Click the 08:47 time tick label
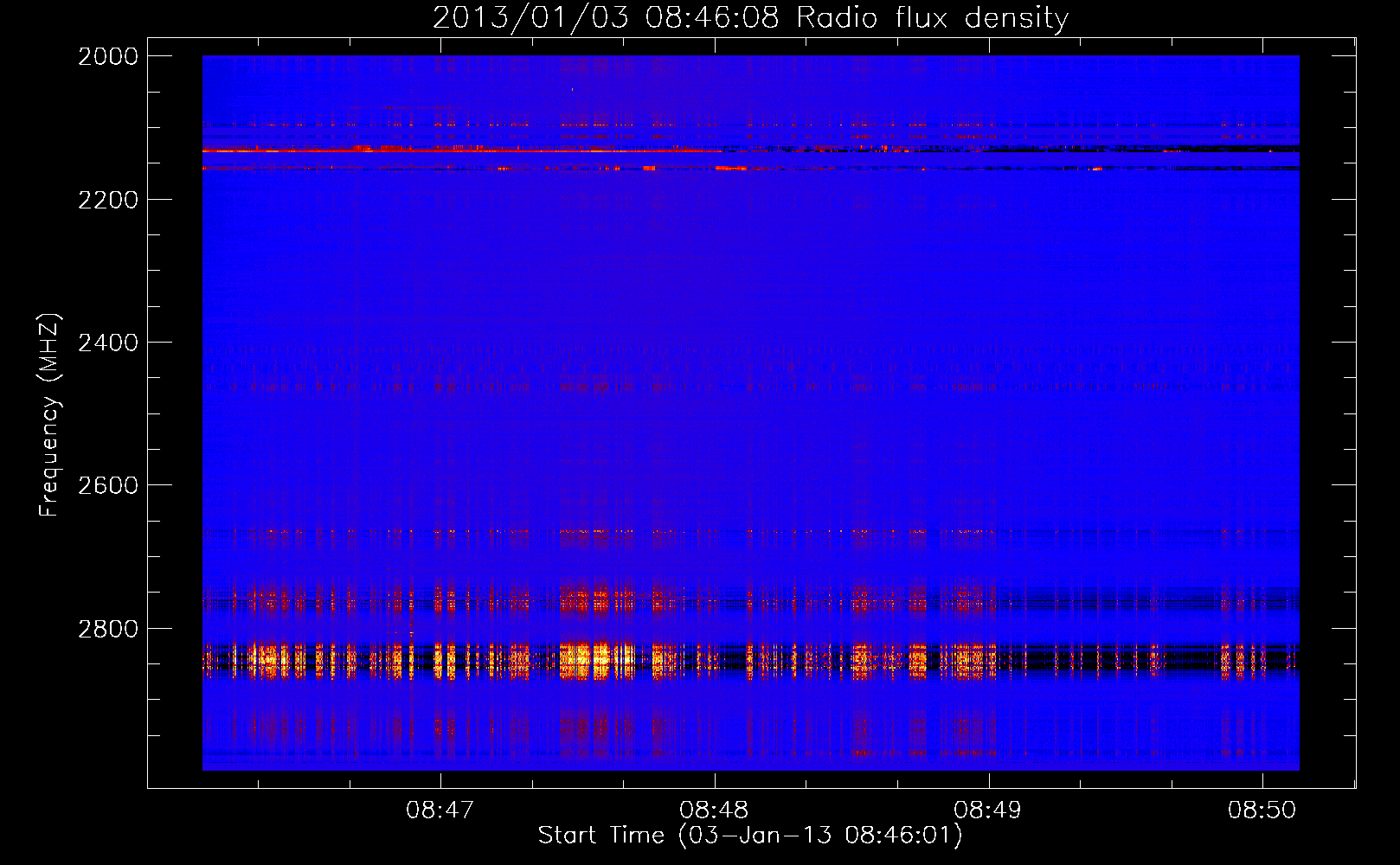 tap(440, 810)
